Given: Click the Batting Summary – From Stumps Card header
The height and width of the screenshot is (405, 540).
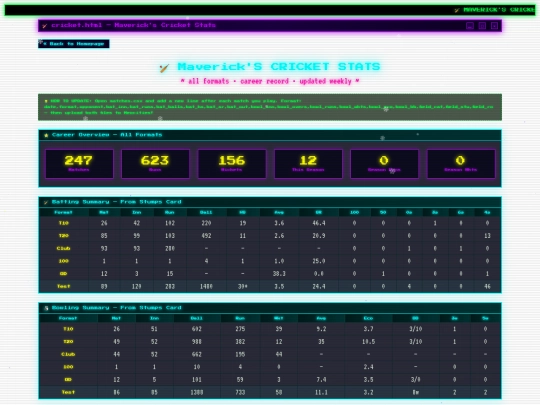Looking at the screenshot, I should click(270, 202).
